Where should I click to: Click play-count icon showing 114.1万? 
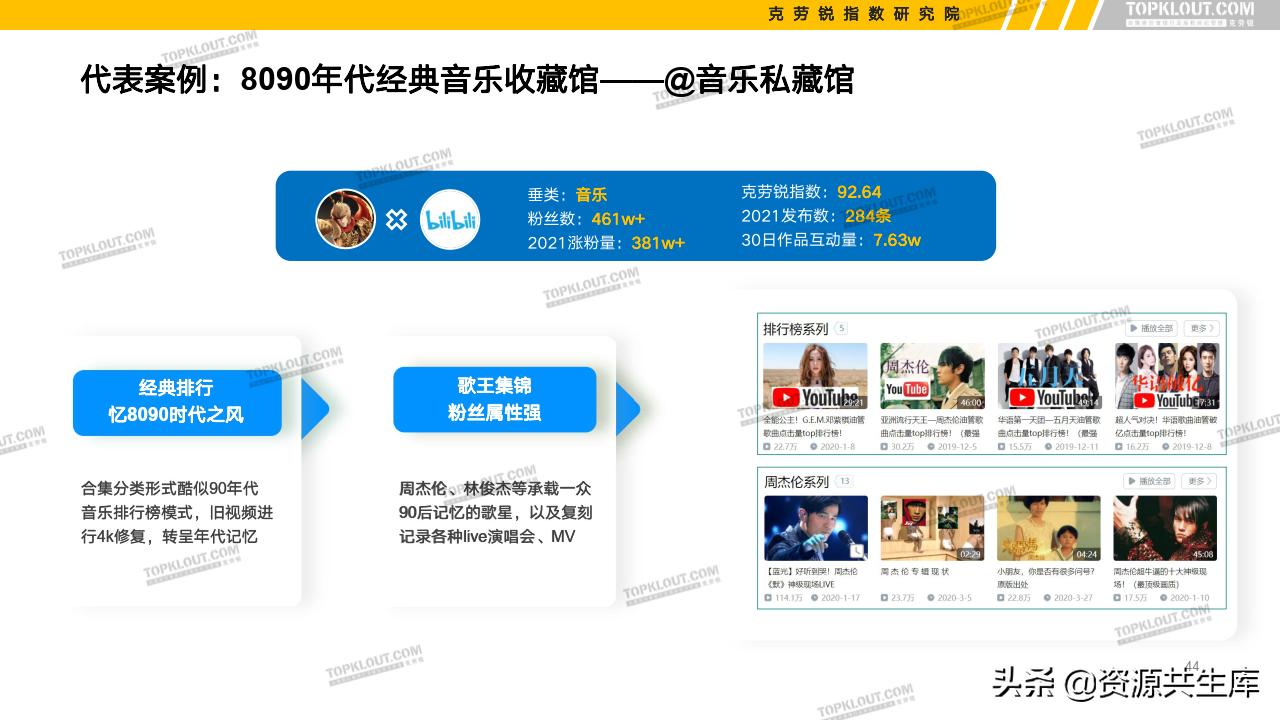766,599
